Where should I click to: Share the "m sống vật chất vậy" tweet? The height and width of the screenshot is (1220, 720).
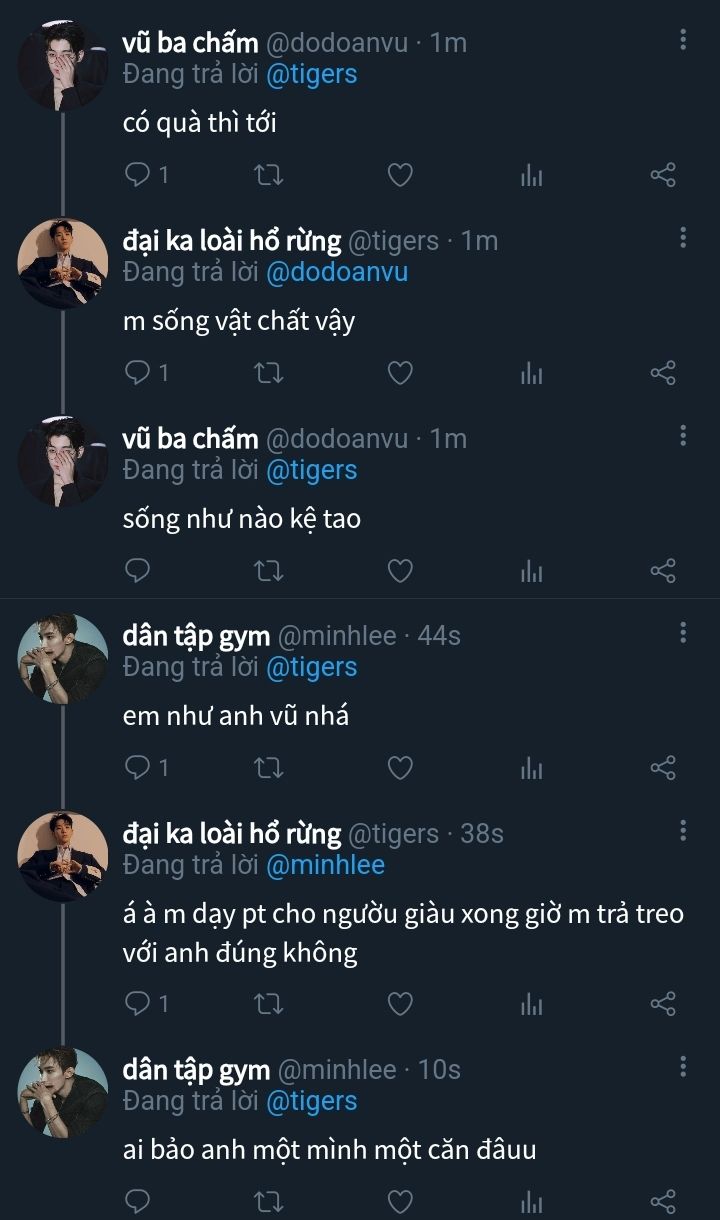click(x=663, y=374)
